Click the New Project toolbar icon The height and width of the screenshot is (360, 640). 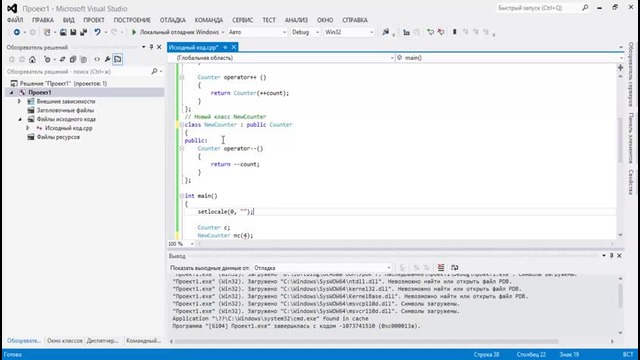coord(47,32)
